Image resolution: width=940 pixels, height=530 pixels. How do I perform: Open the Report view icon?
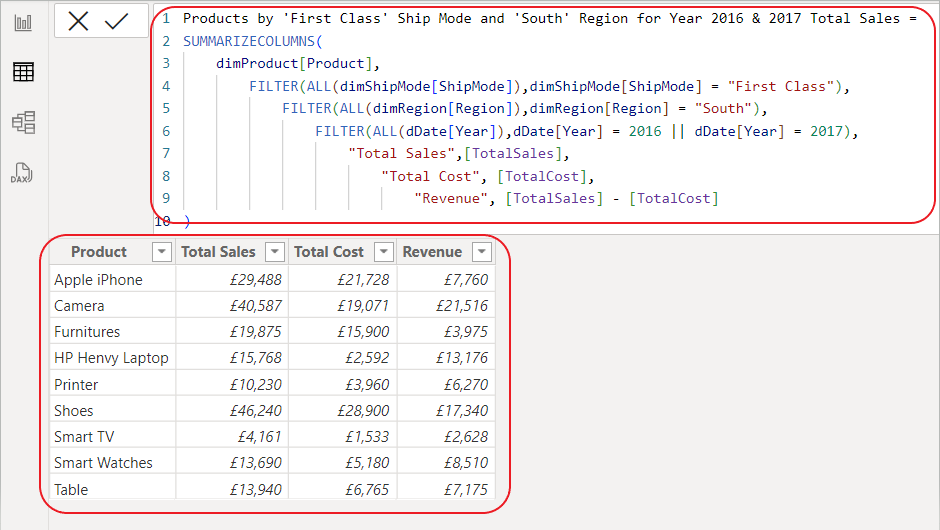pos(23,23)
